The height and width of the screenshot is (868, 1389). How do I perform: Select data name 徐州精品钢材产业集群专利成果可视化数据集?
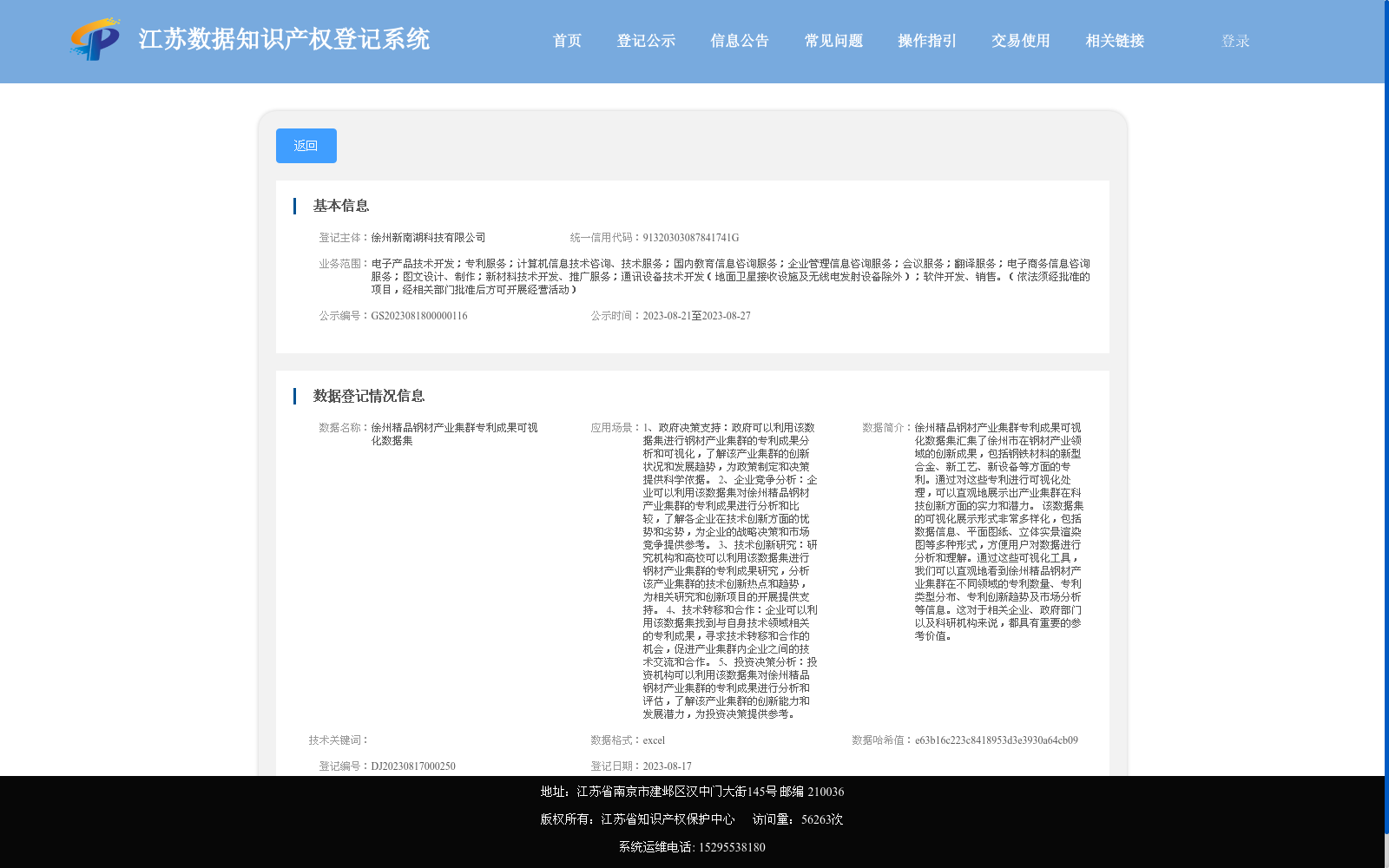(x=455, y=434)
